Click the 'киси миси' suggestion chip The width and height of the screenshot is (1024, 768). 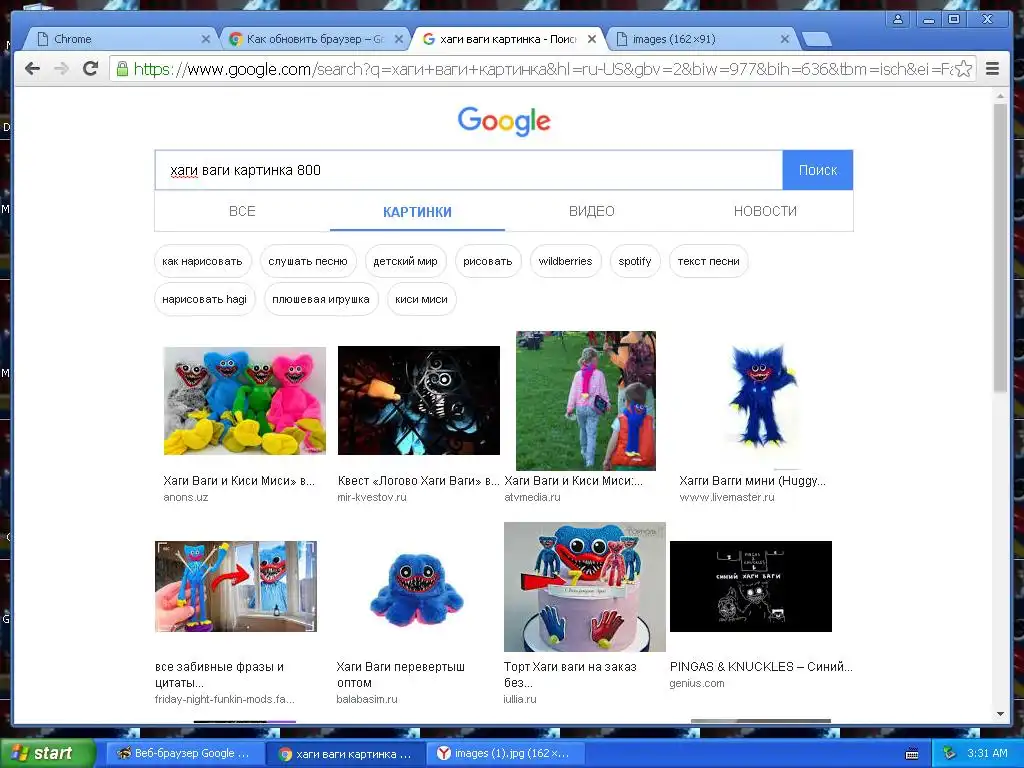(421, 299)
